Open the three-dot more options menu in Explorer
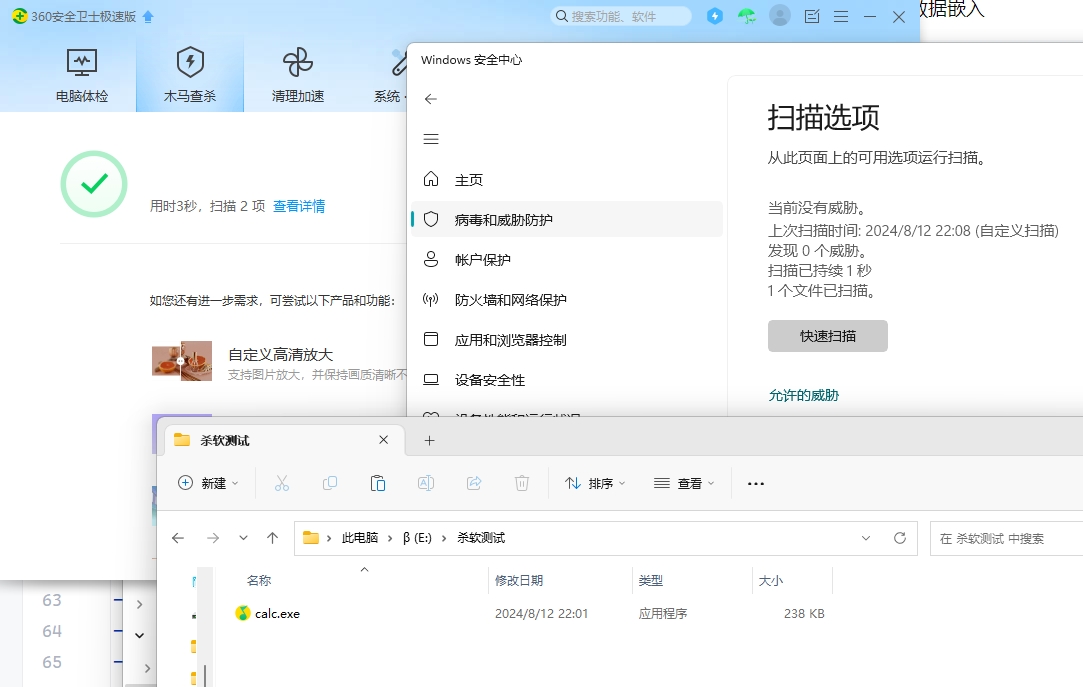1083x687 pixels. click(x=756, y=483)
